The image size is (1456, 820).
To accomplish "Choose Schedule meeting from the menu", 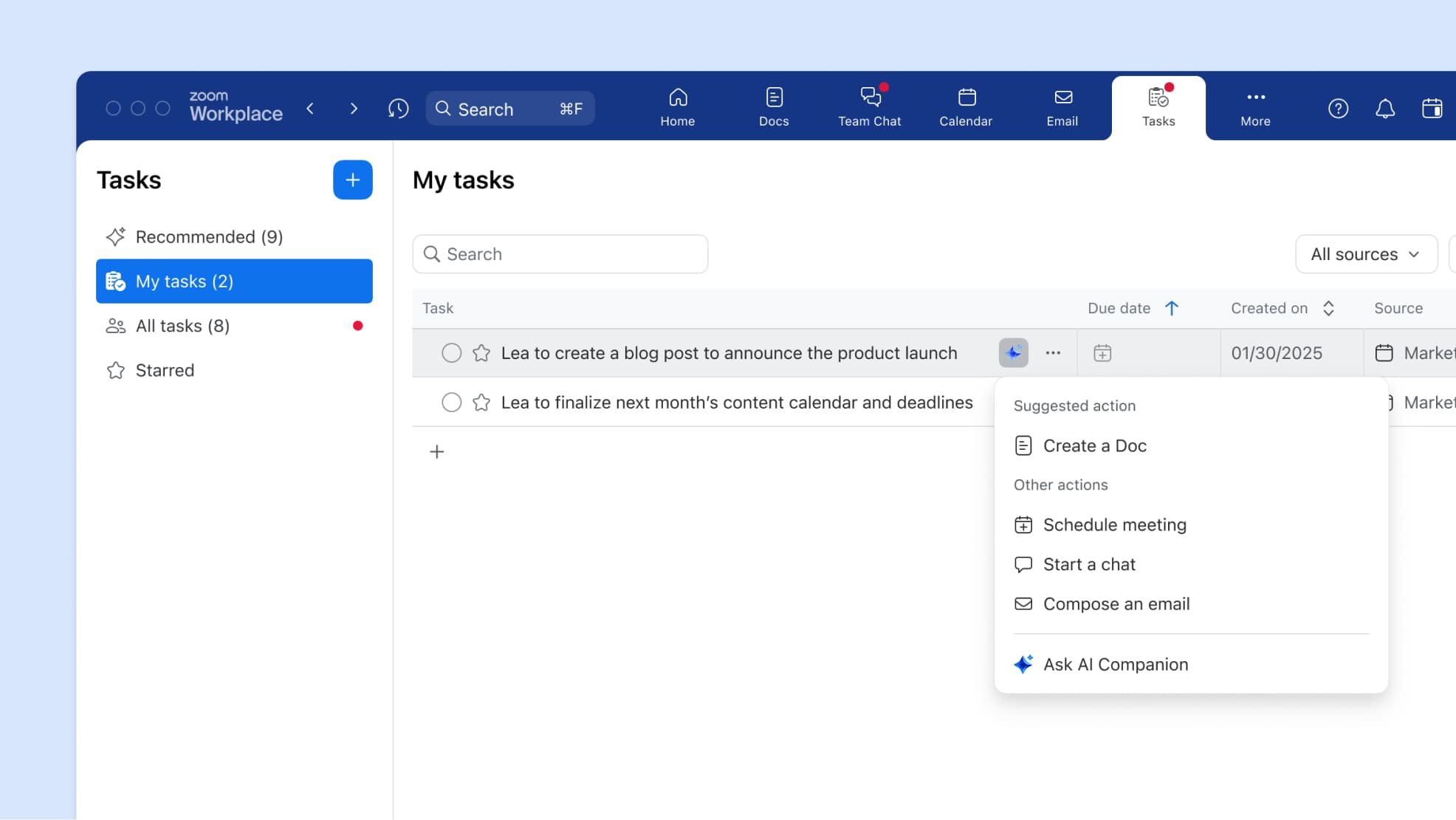I will click(1114, 525).
